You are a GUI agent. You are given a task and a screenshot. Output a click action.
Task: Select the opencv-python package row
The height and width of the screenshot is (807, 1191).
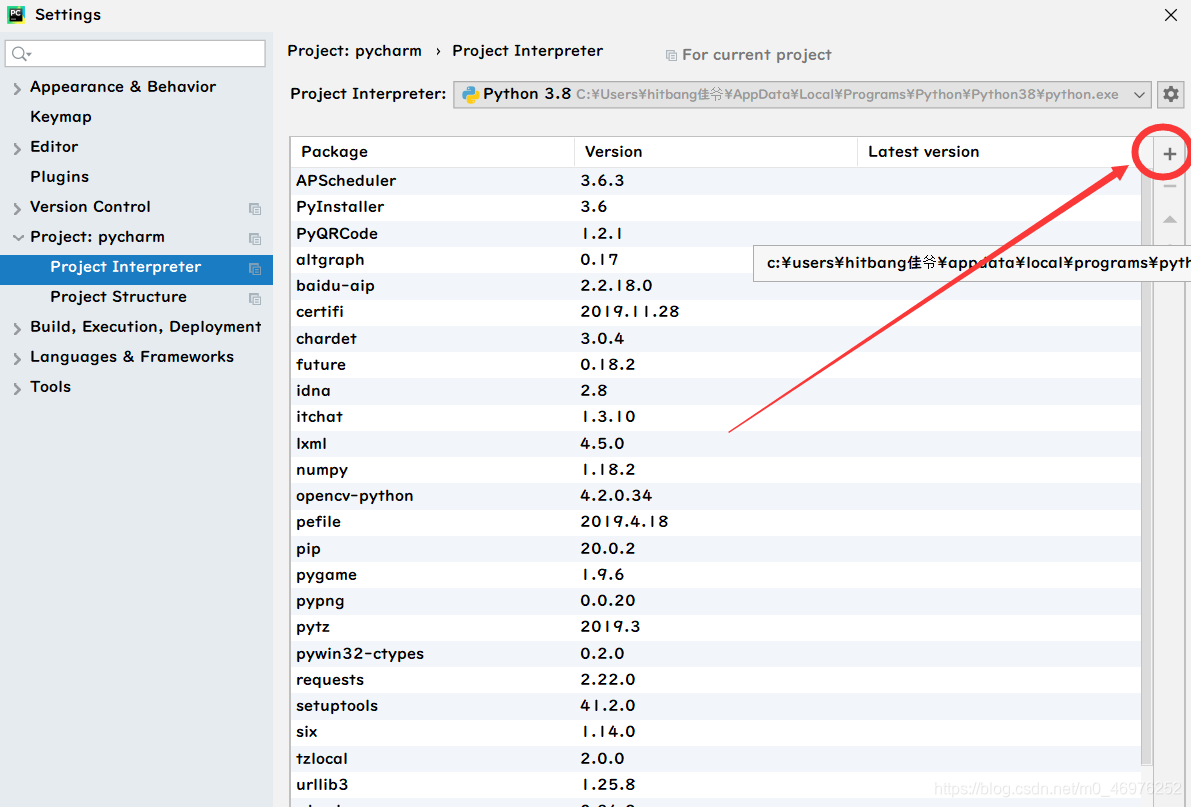point(716,496)
